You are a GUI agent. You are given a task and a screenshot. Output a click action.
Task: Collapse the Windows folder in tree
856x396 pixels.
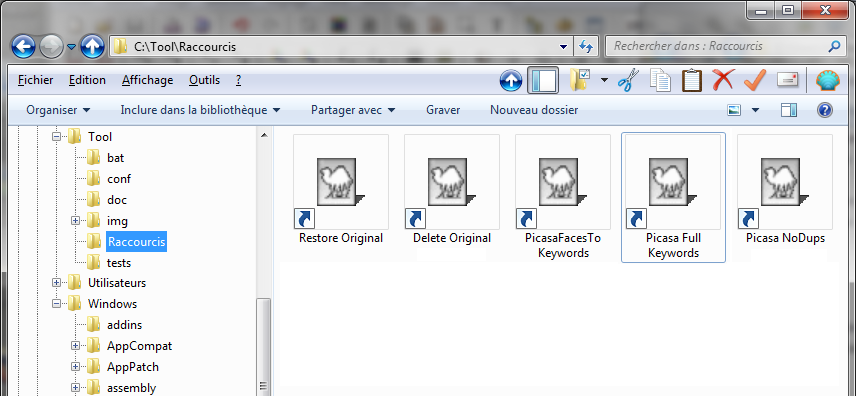coord(56,304)
